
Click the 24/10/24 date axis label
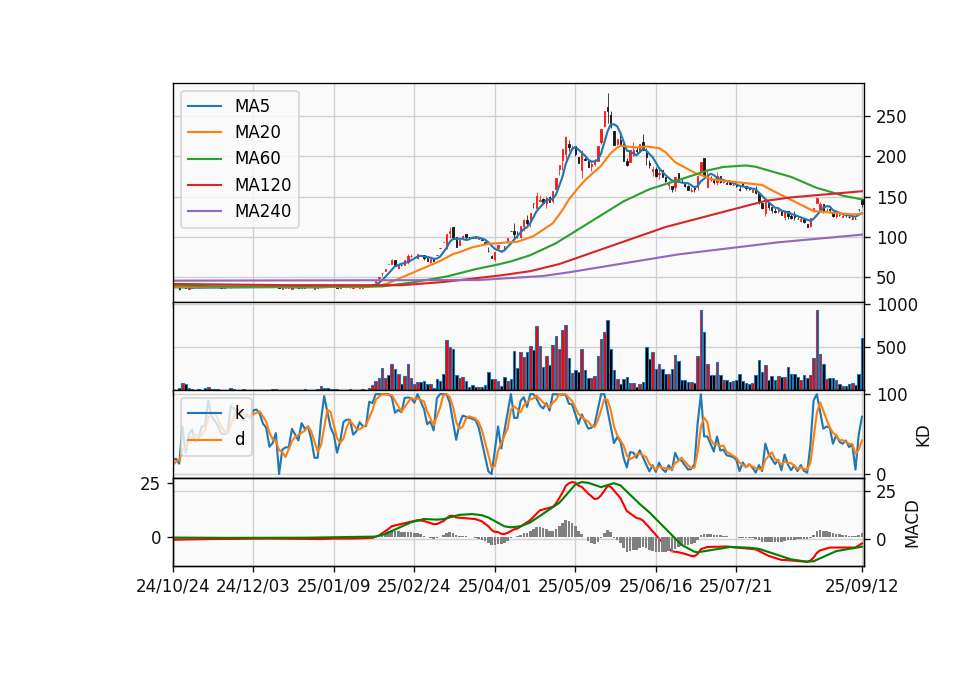click(x=173, y=587)
